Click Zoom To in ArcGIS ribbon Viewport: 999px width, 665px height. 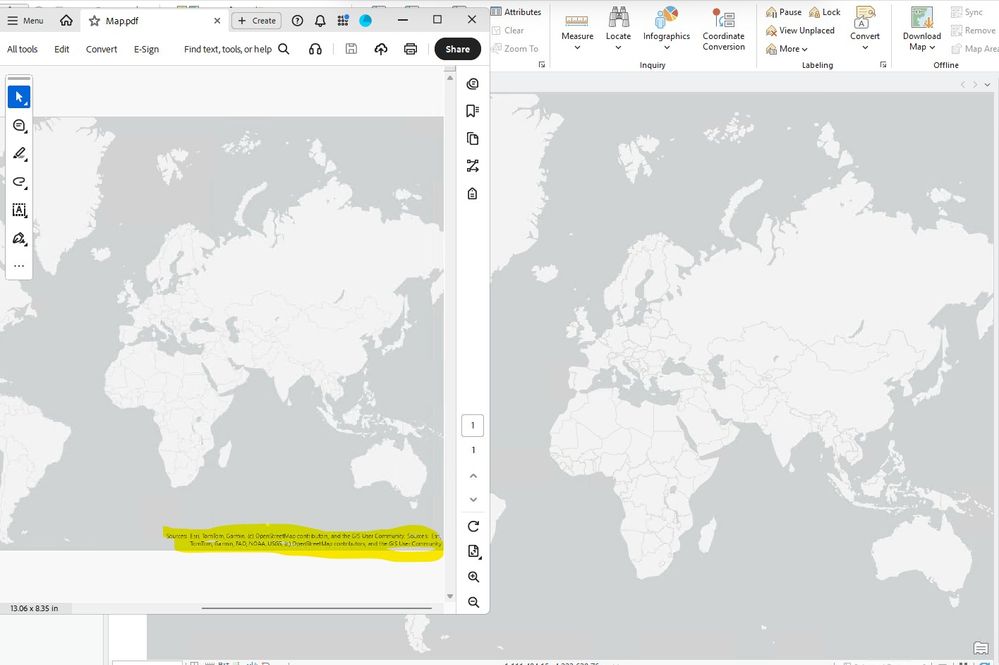click(x=515, y=48)
